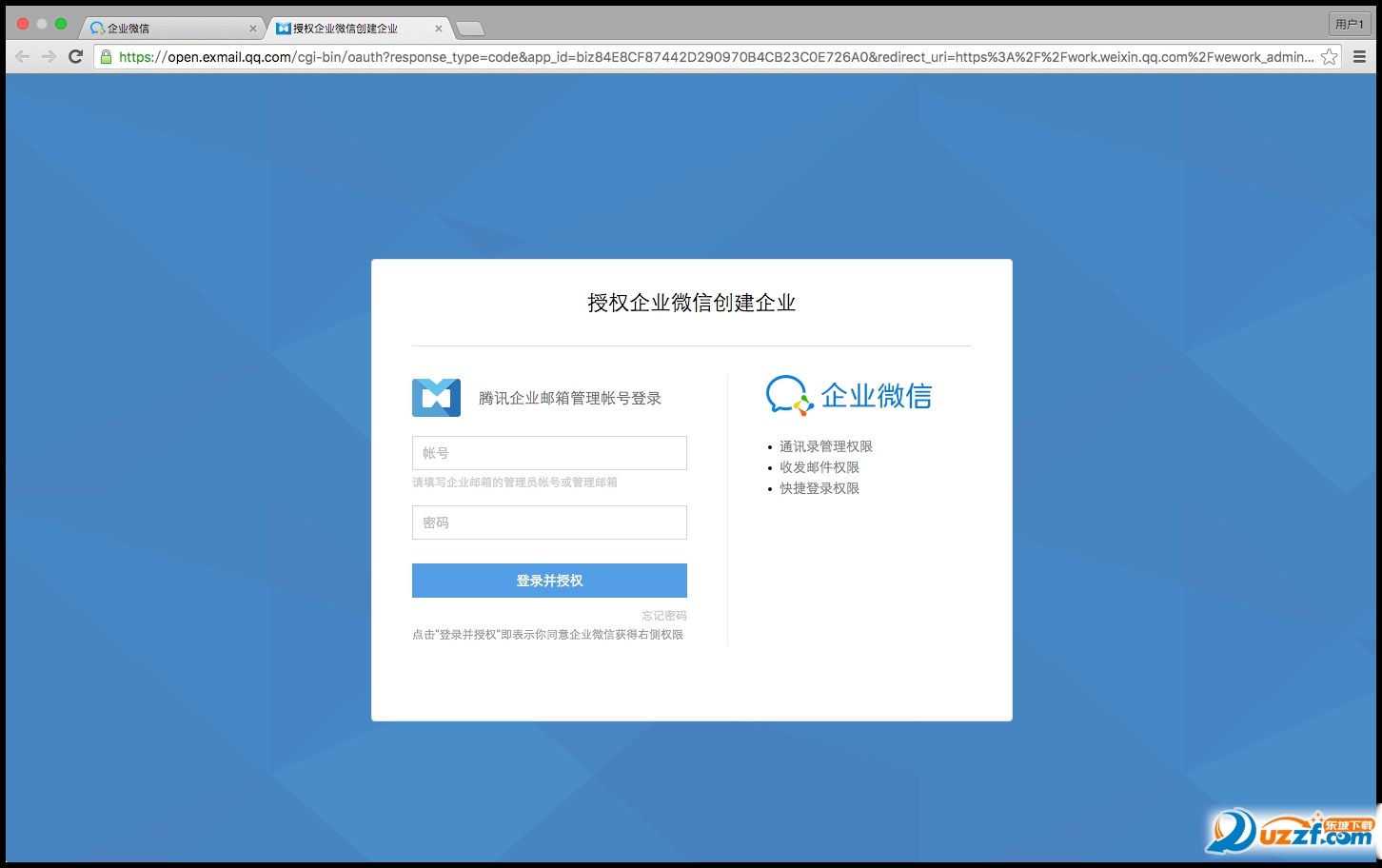This screenshot has width=1382, height=868.
Task: Click the address bar URL
Action: [716, 57]
